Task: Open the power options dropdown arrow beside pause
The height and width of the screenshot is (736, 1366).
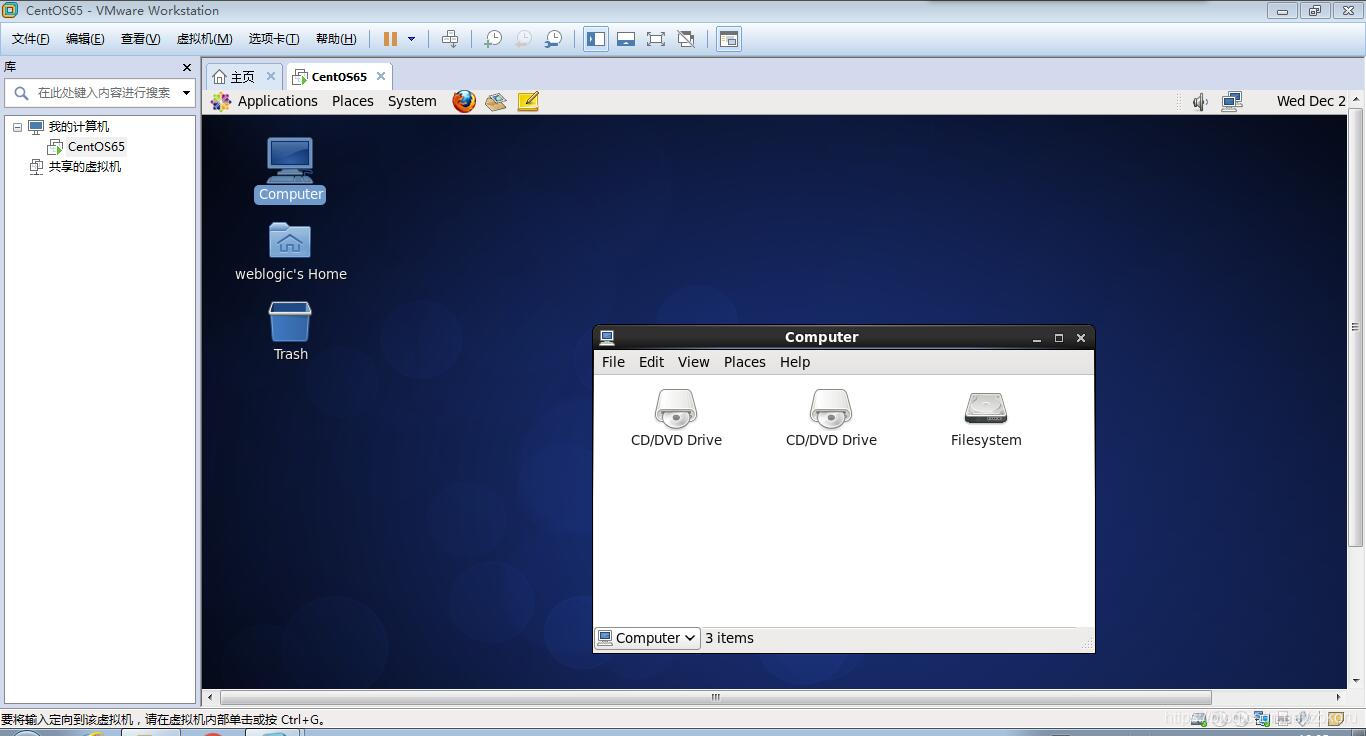Action: point(411,39)
